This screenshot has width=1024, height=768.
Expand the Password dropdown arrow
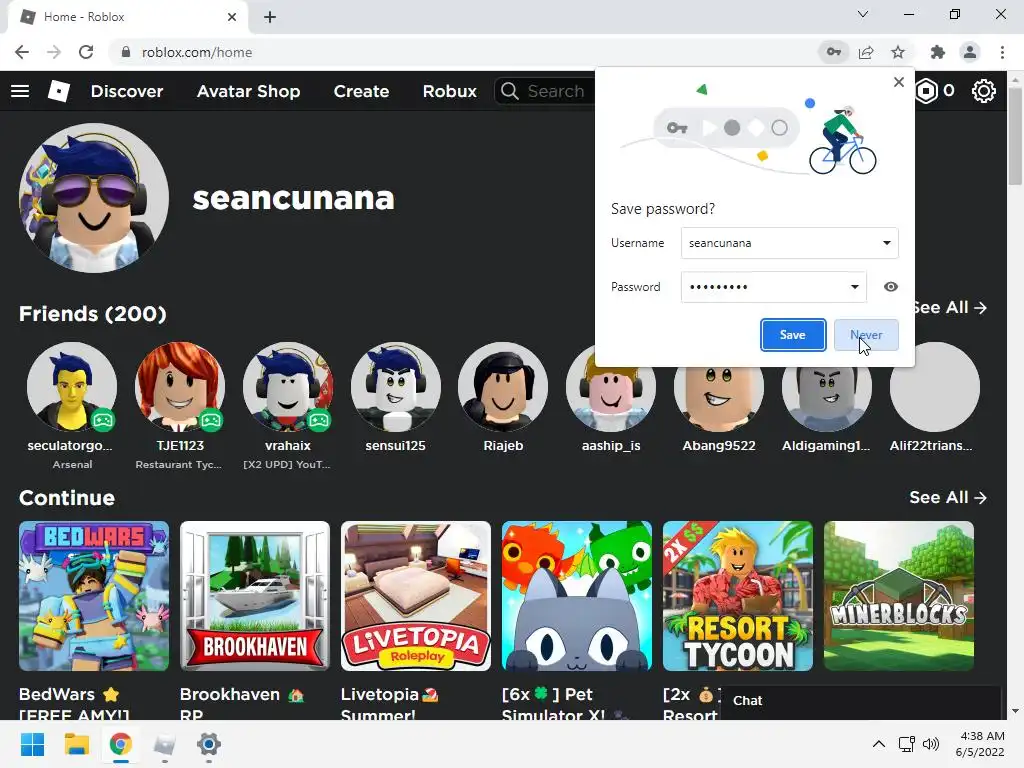pos(854,287)
